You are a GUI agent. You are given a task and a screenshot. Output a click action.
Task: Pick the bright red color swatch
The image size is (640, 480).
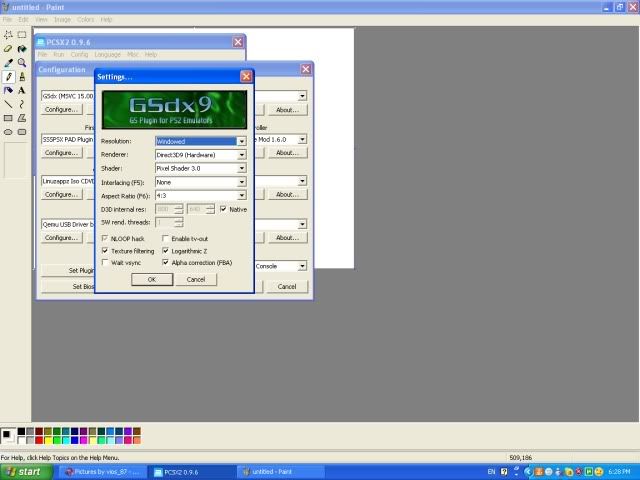point(39,440)
